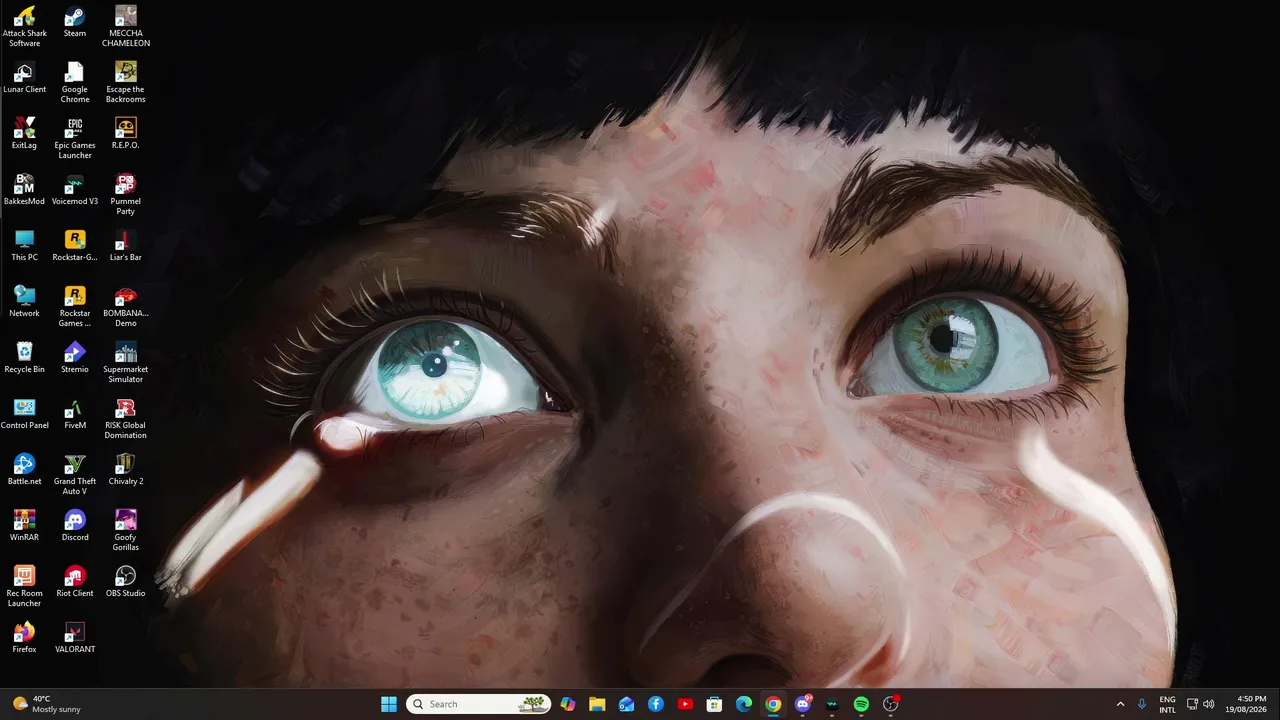Select the Discord desktop shortcut

[75, 526]
